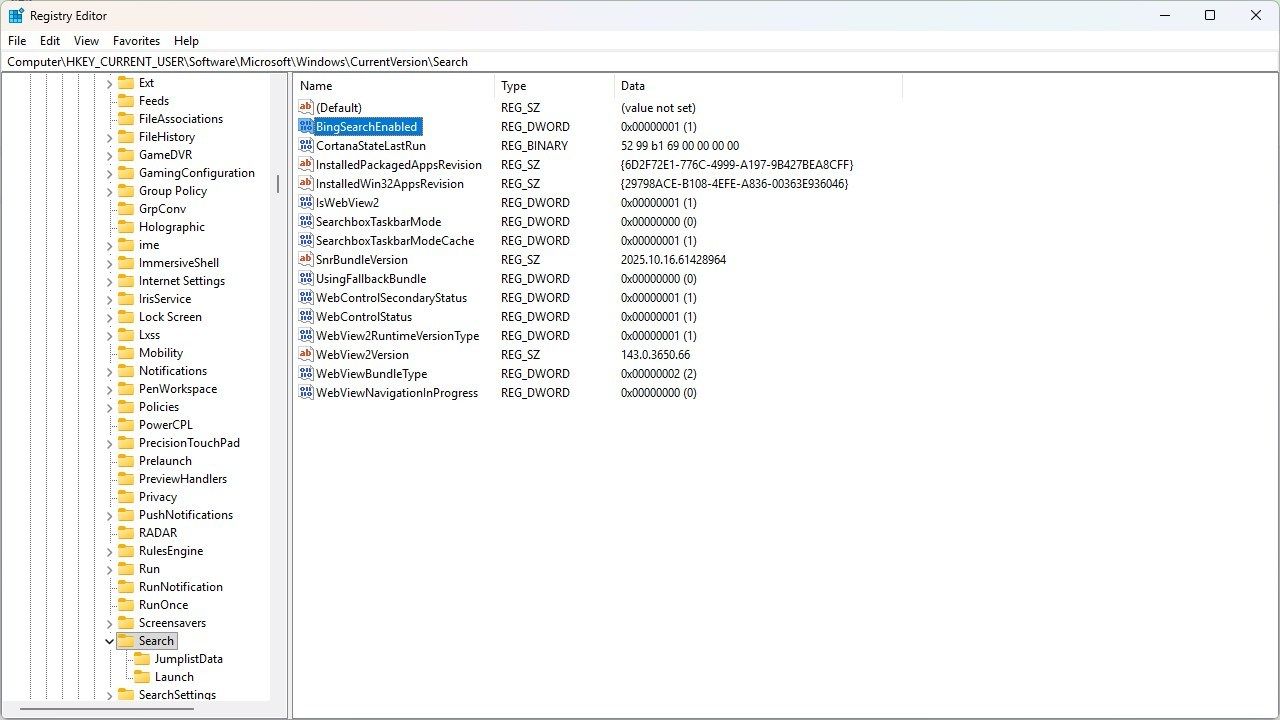
Task: Click the folder icon of the Privacy key
Action: click(126, 497)
